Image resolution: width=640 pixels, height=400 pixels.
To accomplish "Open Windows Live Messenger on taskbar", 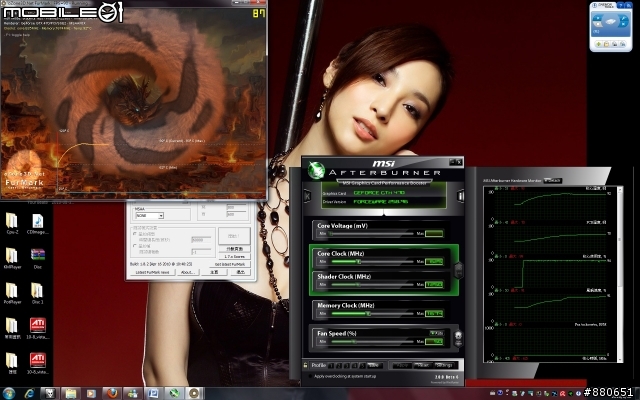I will tap(133, 393).
